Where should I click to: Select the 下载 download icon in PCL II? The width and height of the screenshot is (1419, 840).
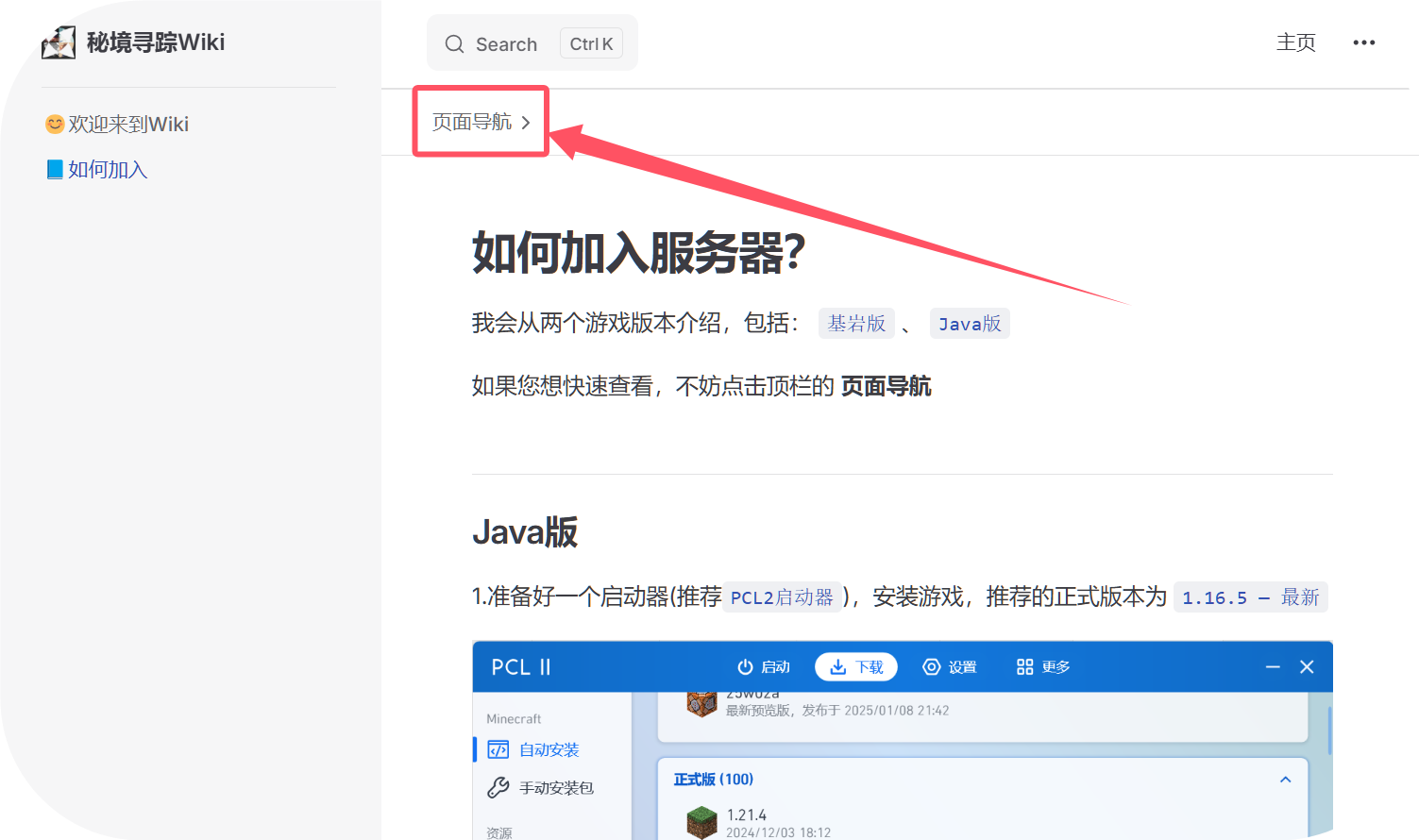[x=839, y=666]
